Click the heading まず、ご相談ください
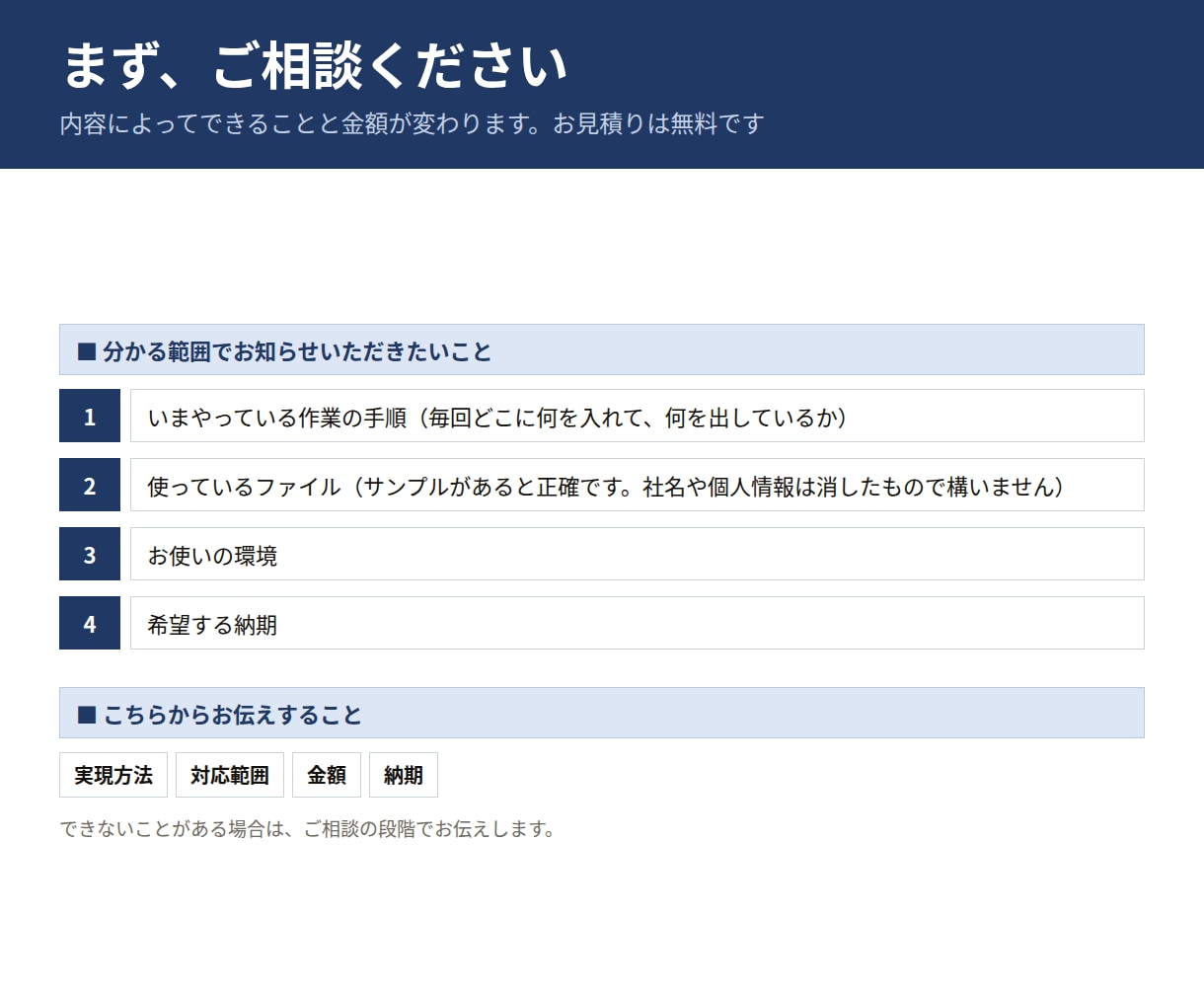This screenshot has width=1204, height=995. (315, 66)
